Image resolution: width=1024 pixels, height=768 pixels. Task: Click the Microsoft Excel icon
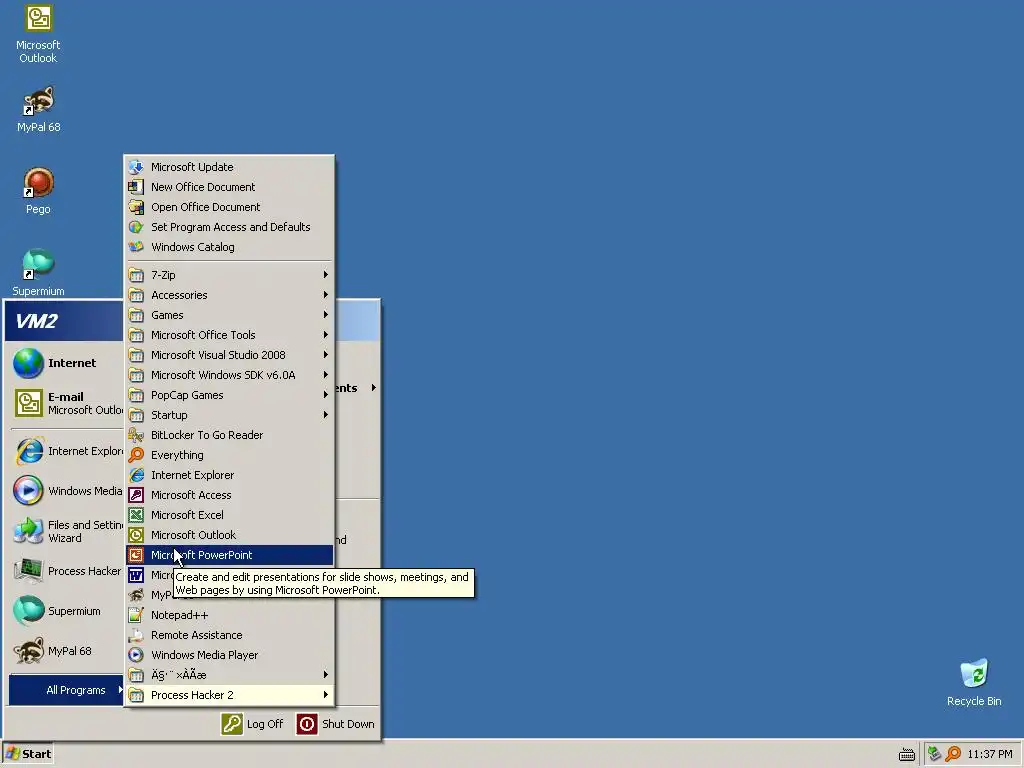click(x=136, y=515)
